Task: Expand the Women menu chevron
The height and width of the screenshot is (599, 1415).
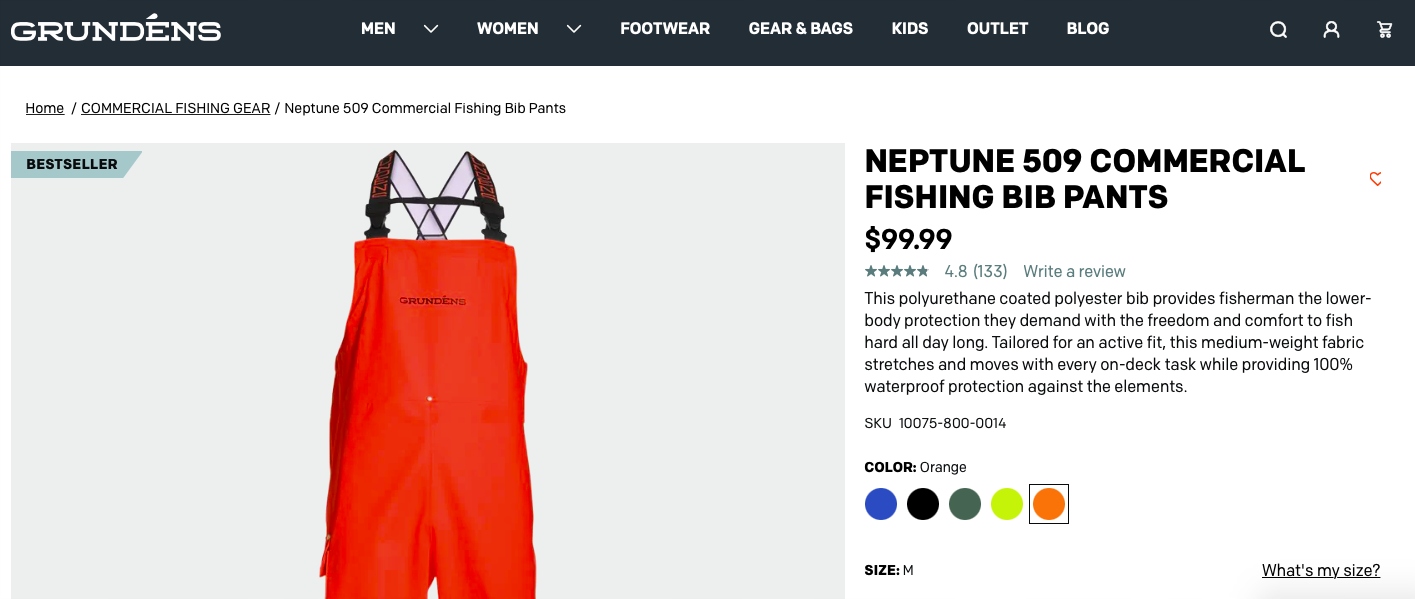Action: point(574,29)
